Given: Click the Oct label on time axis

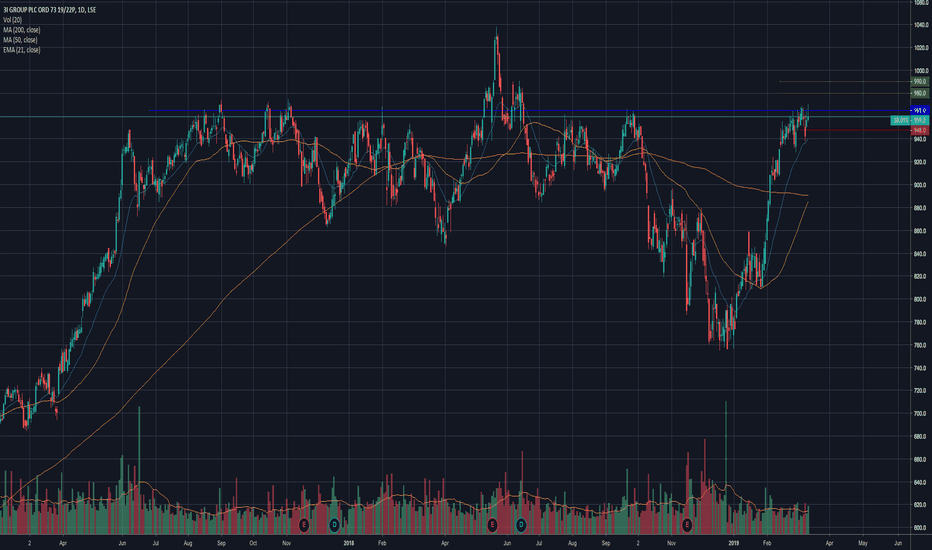Looking at the screenshot, I should (x=253, y=543).
